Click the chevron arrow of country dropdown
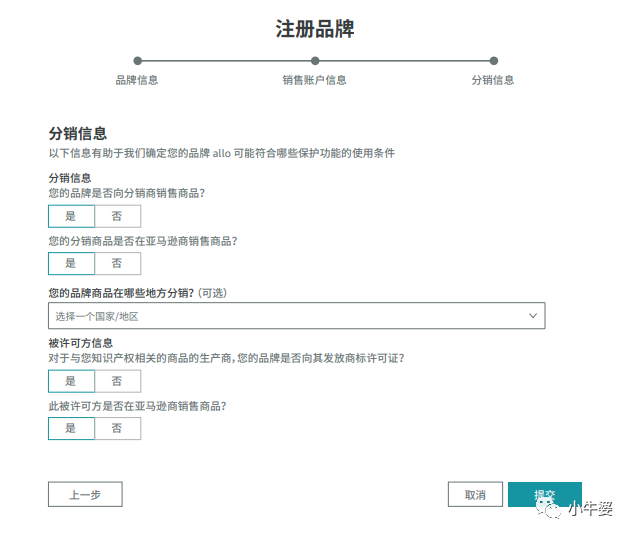The image size is (633, 537). pyautogui.click(x=533, y=316)
